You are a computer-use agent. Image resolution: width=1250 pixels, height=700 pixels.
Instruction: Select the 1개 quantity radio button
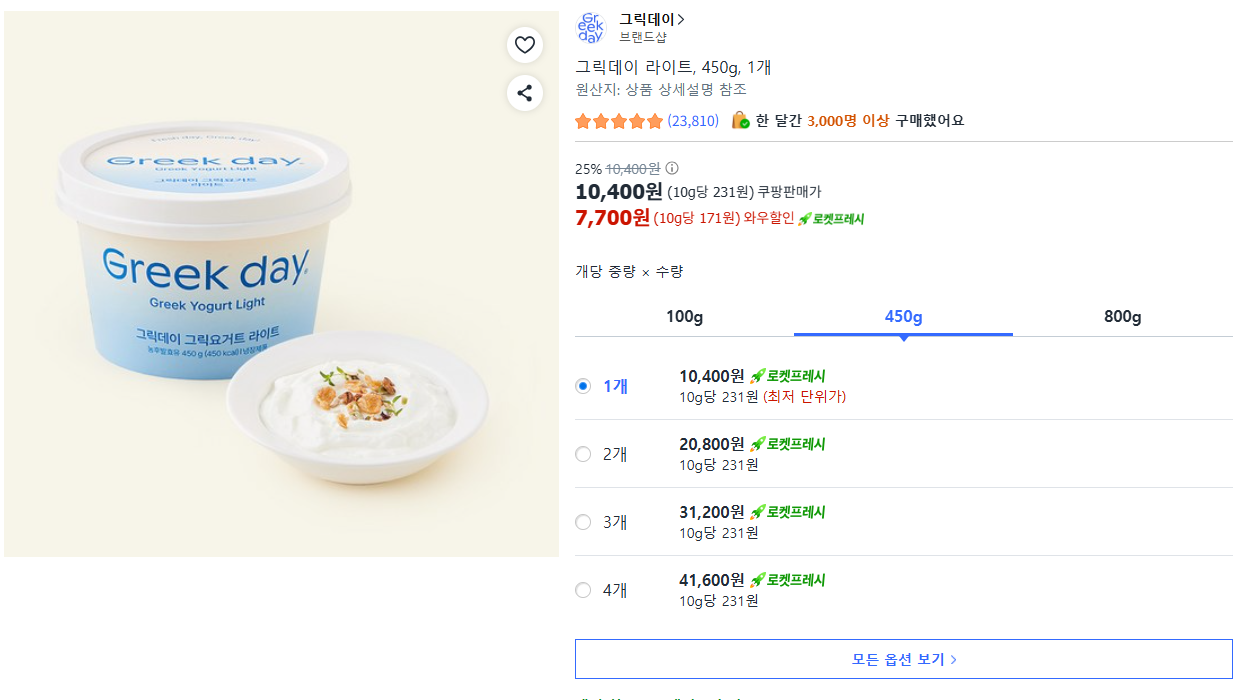pos(583,386)
